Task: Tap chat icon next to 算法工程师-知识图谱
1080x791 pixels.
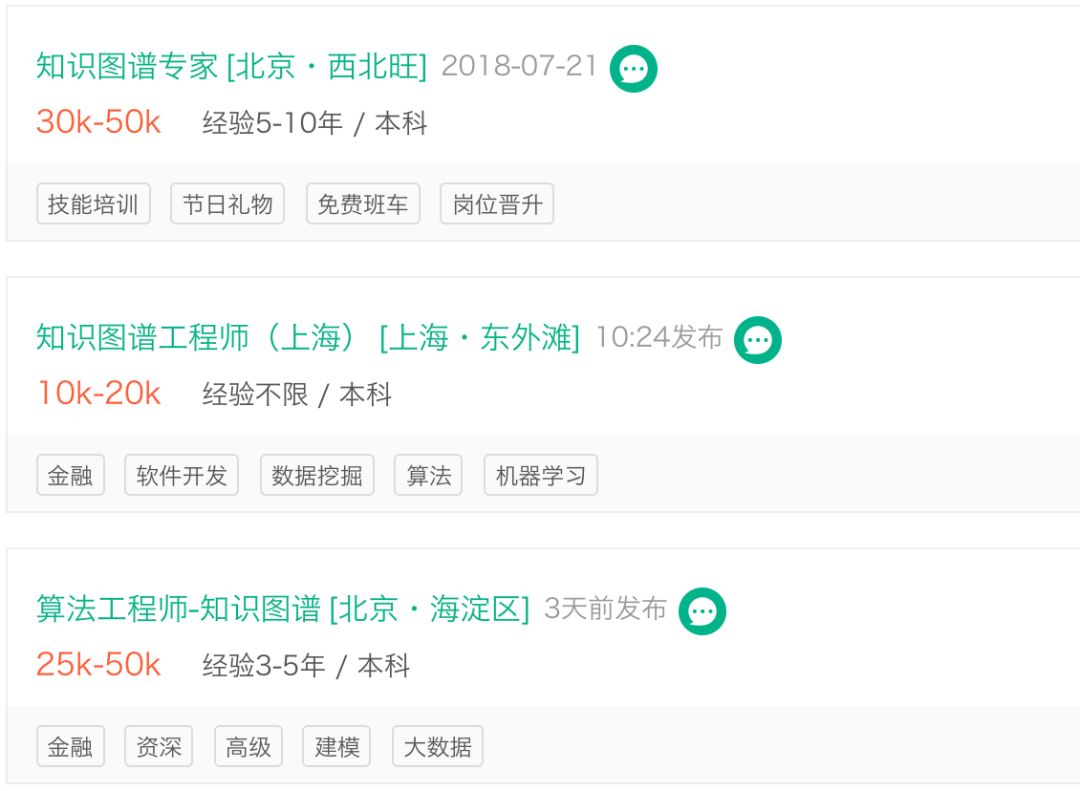Action: pos(702,611)
